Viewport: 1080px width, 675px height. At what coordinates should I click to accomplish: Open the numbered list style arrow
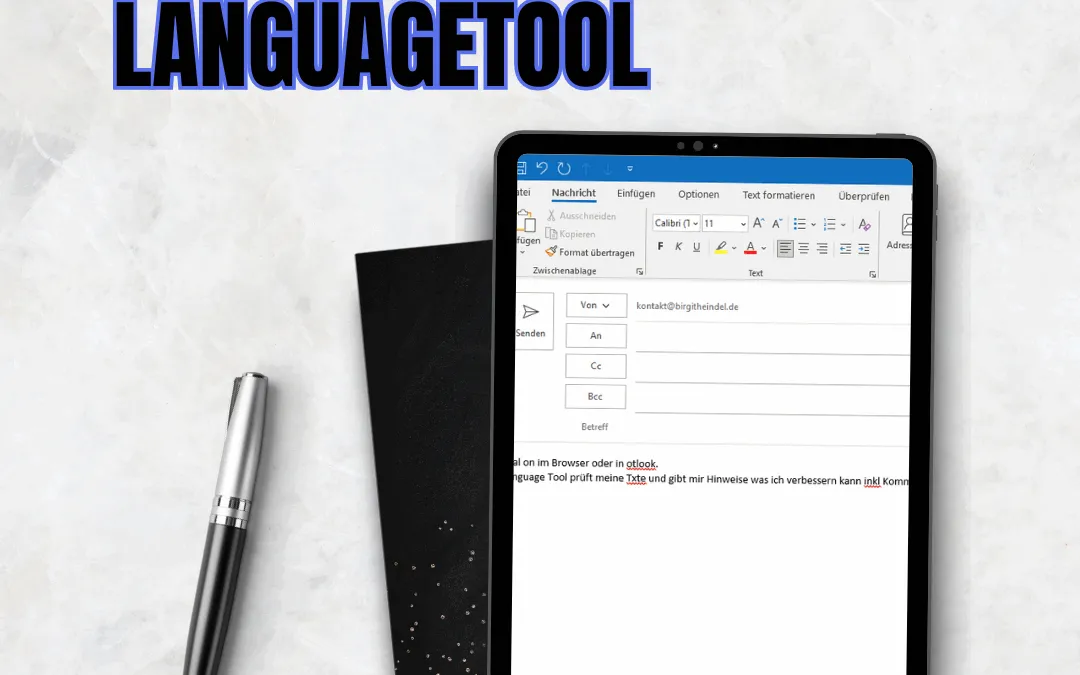click(x=843, y=225)
